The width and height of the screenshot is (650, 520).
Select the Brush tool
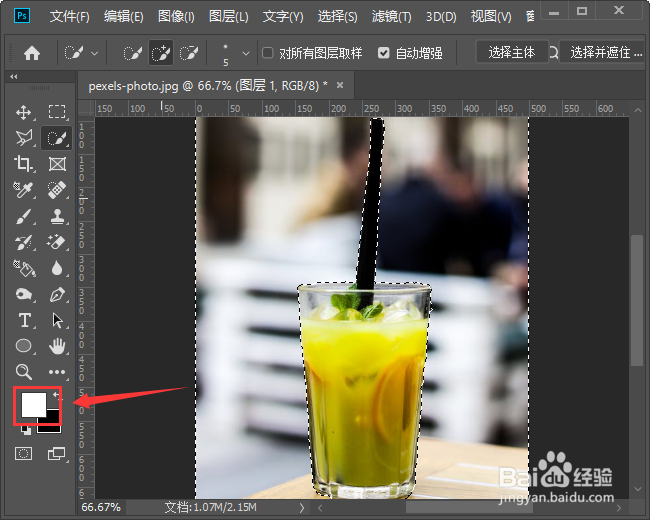(24, 216)
